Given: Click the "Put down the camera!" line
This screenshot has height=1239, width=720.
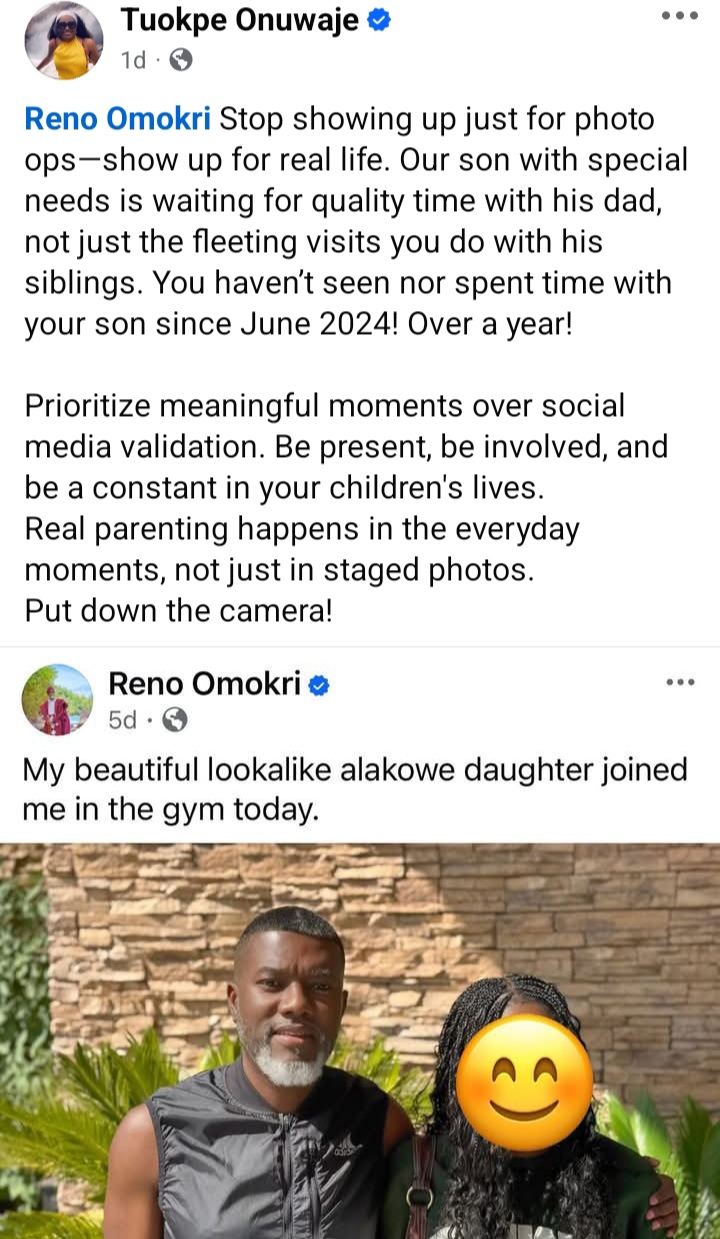Looking at the screenshot, I should coord(178,611).
